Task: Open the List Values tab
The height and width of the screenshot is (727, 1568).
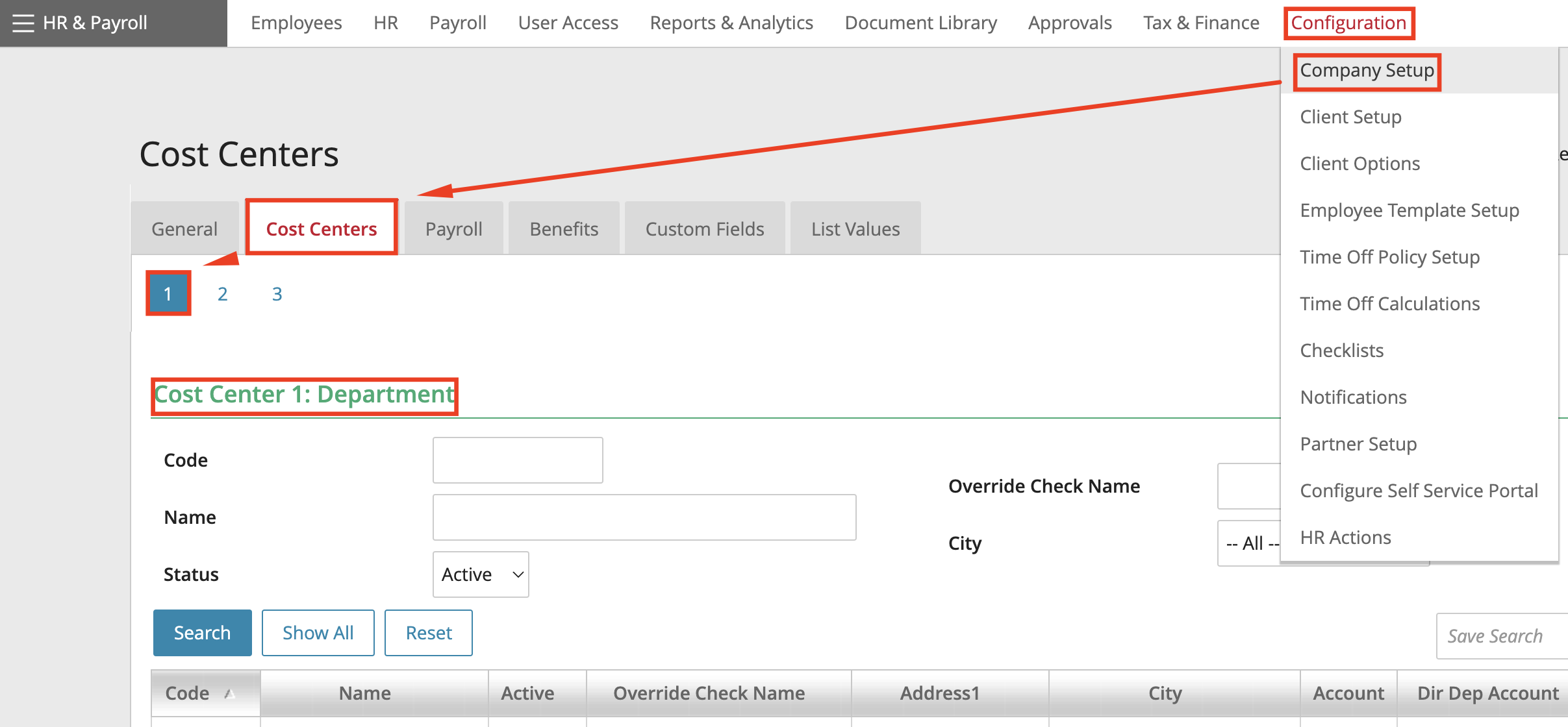Action: pyautogui.click(x=855, y=229)
